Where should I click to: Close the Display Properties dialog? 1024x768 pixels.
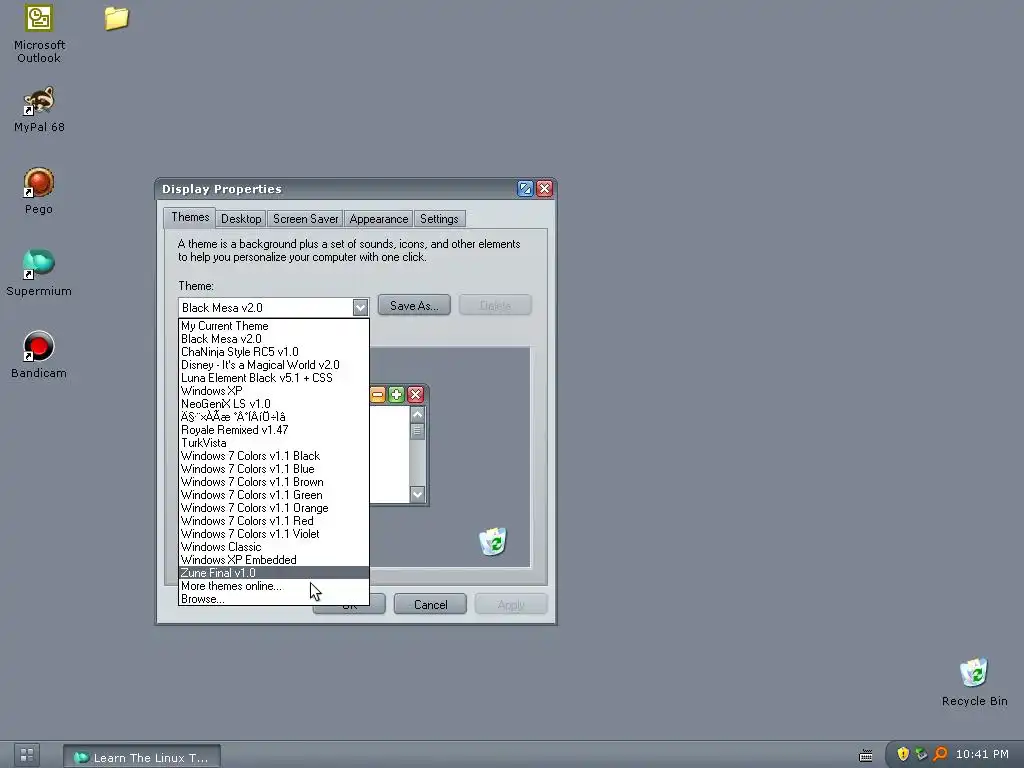coord(545,189)
